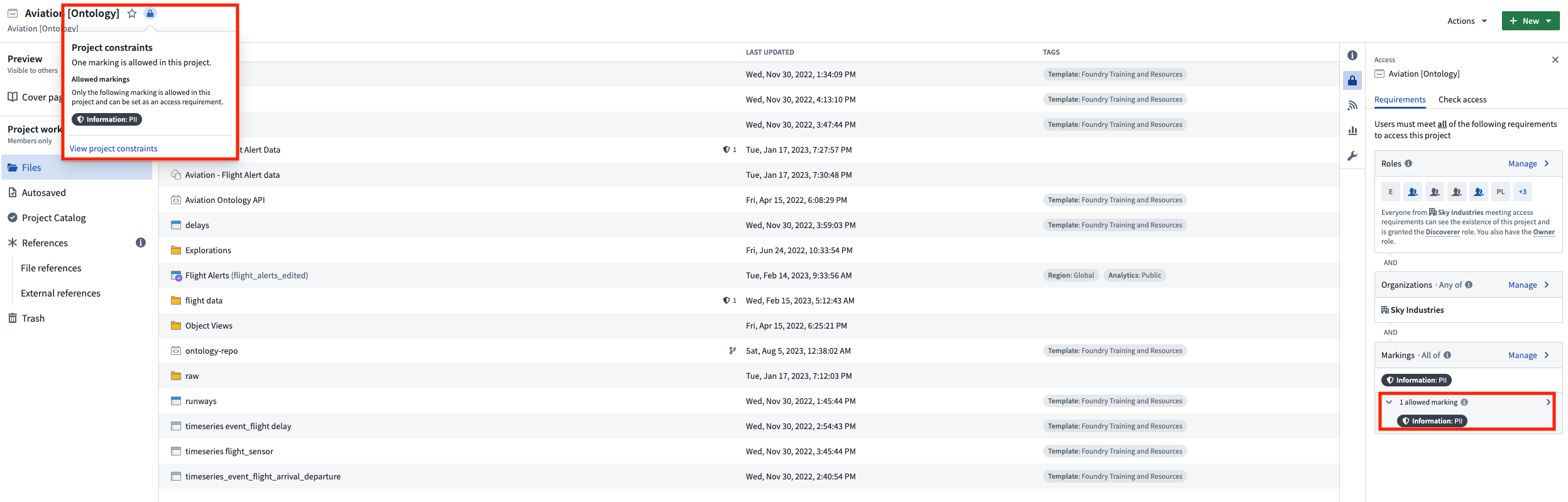Close the Access panel

1555,60
